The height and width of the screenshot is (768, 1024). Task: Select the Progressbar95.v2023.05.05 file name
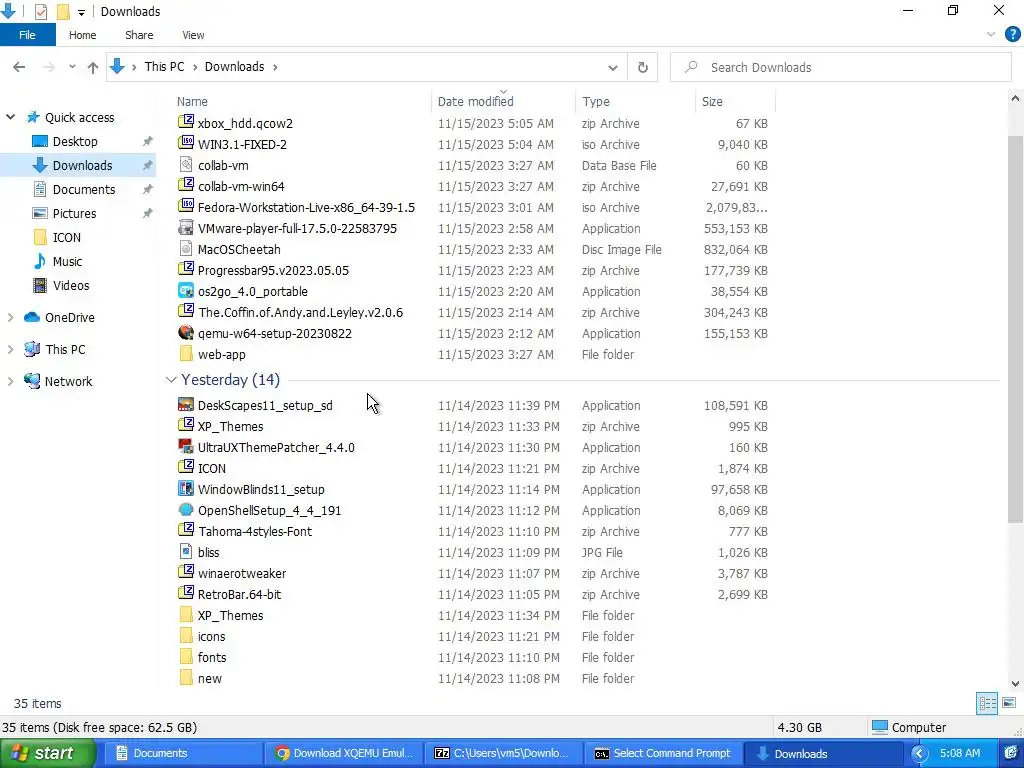coord(274,270)
